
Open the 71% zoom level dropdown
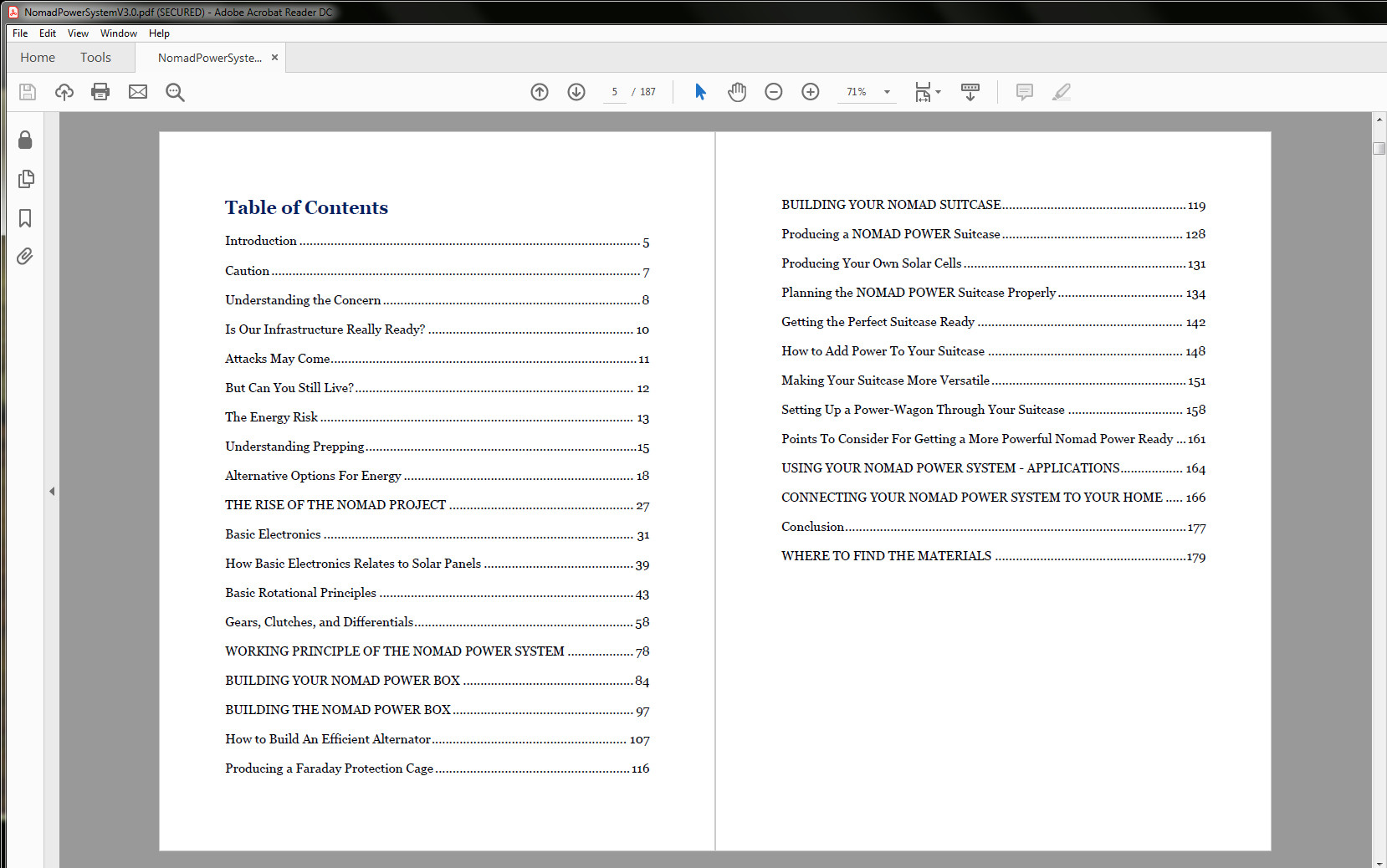887,92
